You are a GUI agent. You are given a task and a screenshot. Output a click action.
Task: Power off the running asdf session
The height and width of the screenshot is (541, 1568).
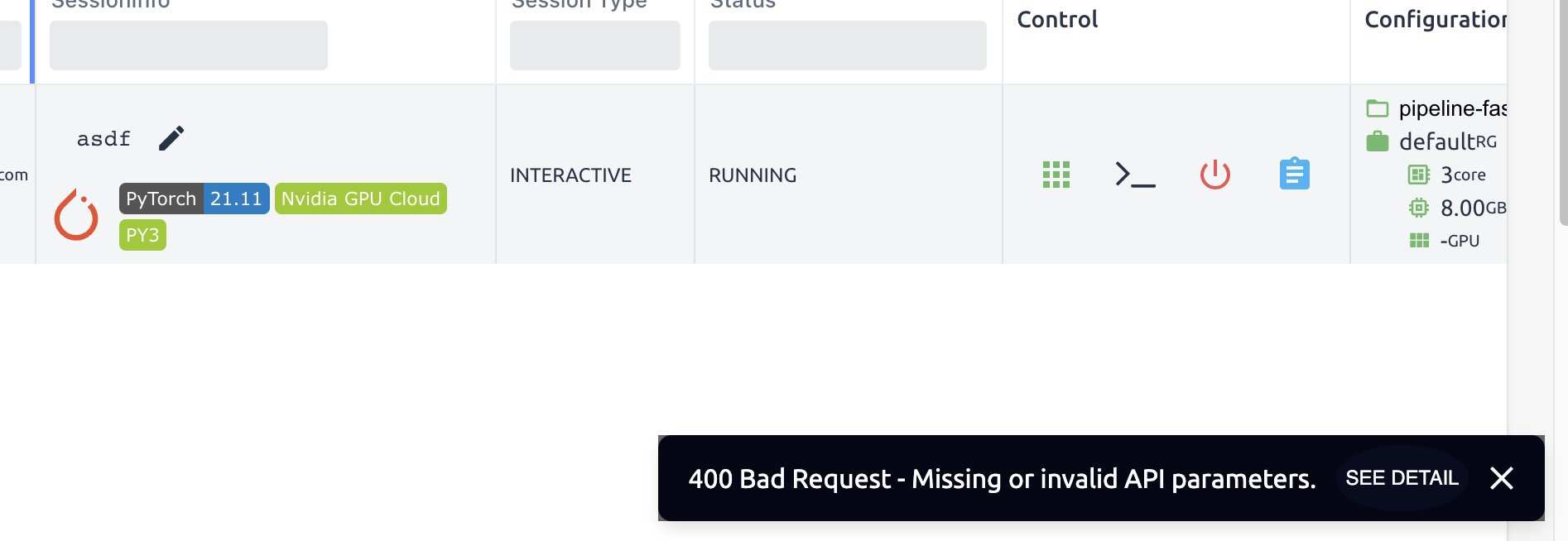1214,175
